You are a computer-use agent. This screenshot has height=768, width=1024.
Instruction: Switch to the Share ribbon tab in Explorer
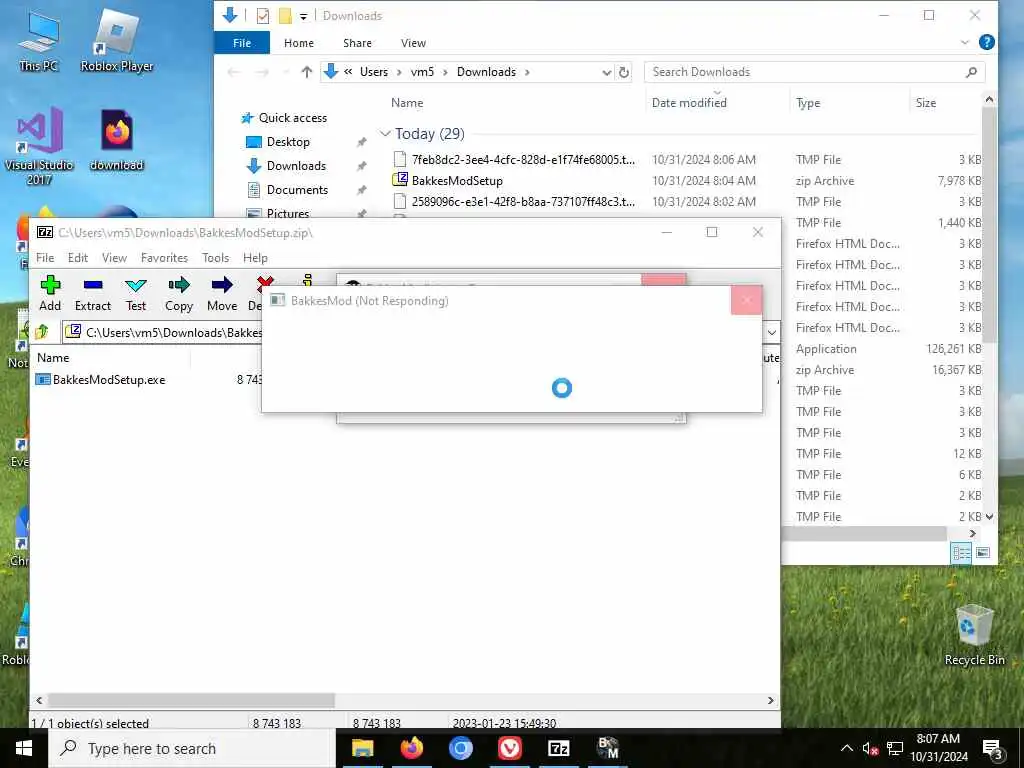tap(357, 43)
